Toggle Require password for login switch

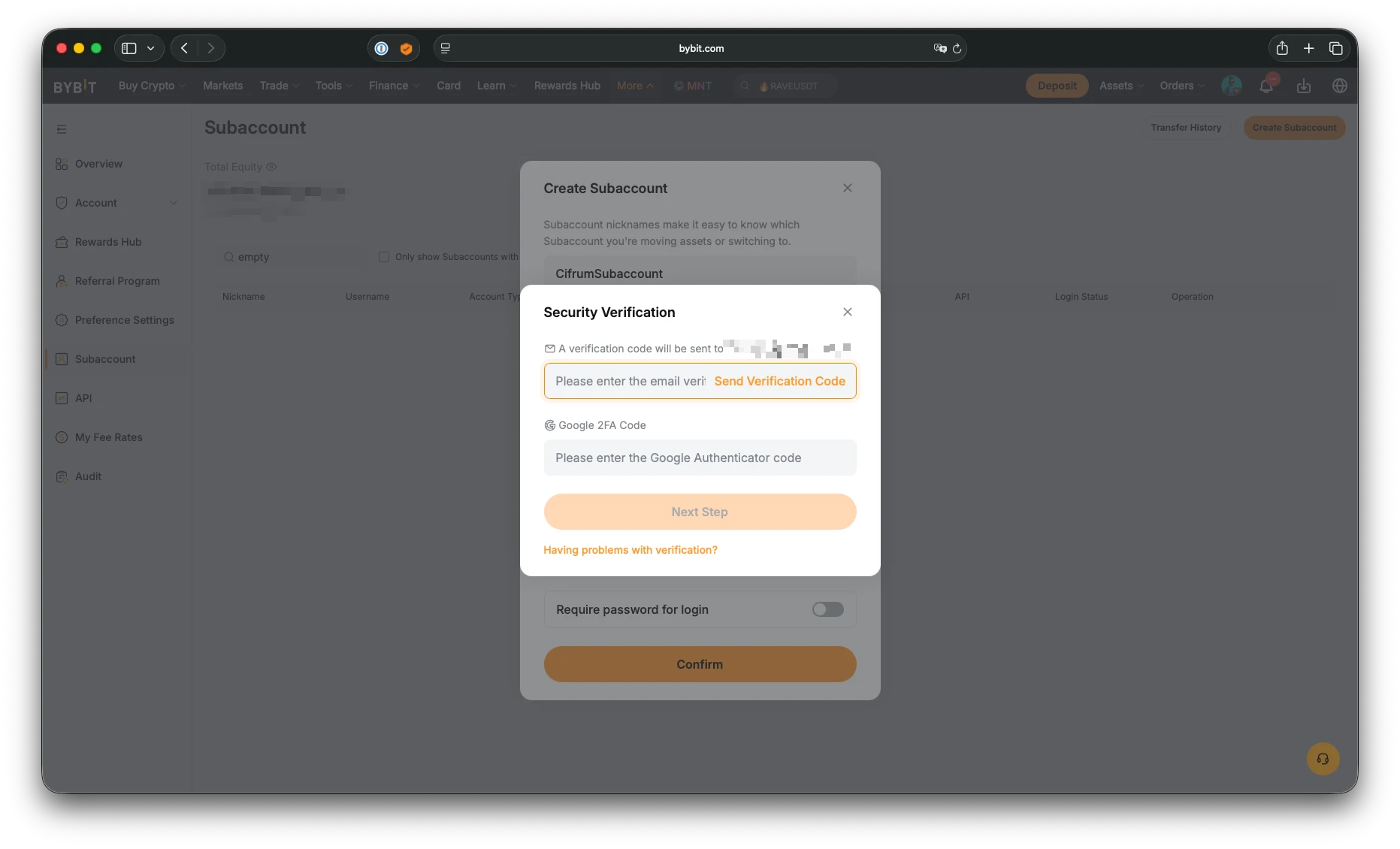[x=827, y=609]
